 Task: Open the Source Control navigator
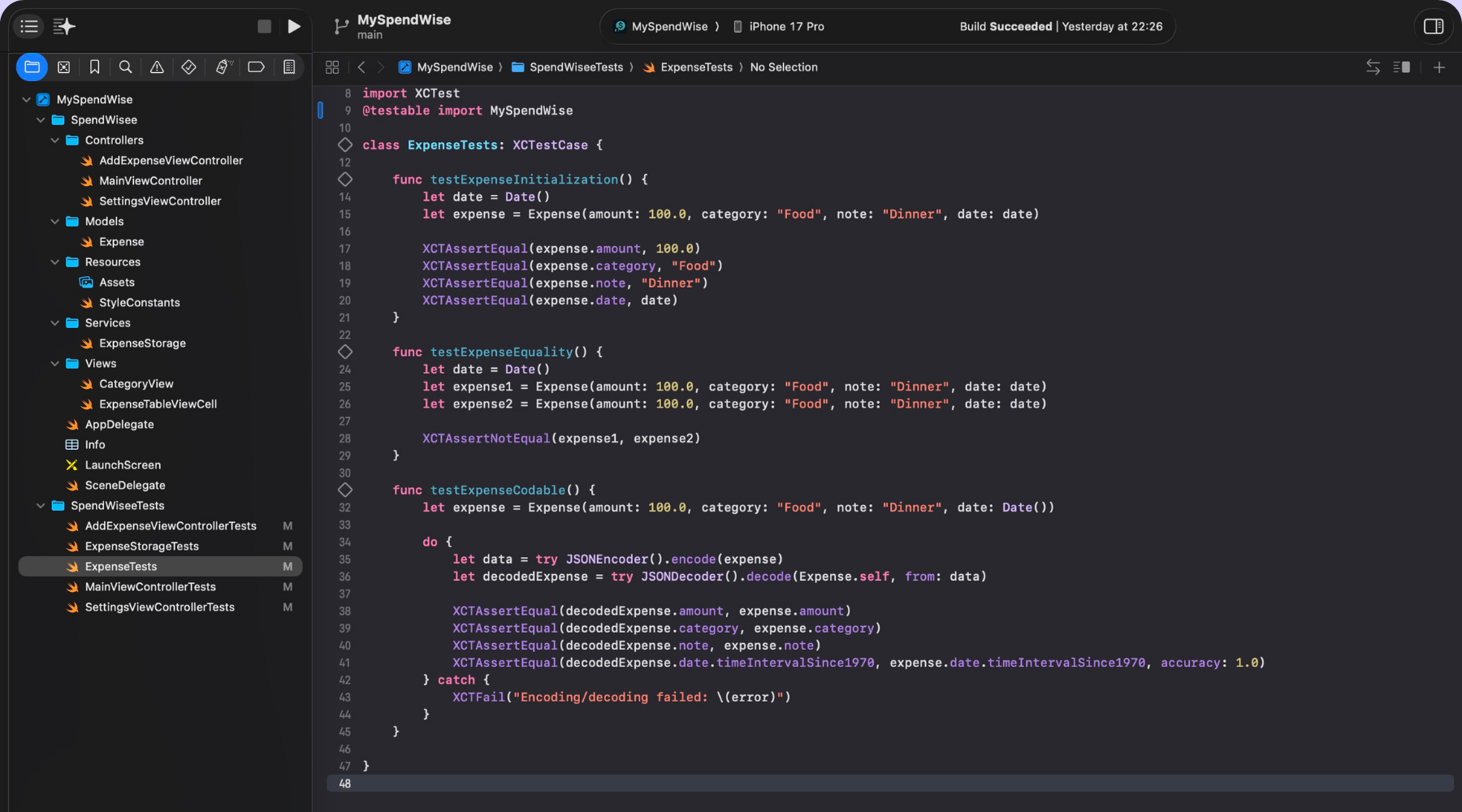point(63,67)
